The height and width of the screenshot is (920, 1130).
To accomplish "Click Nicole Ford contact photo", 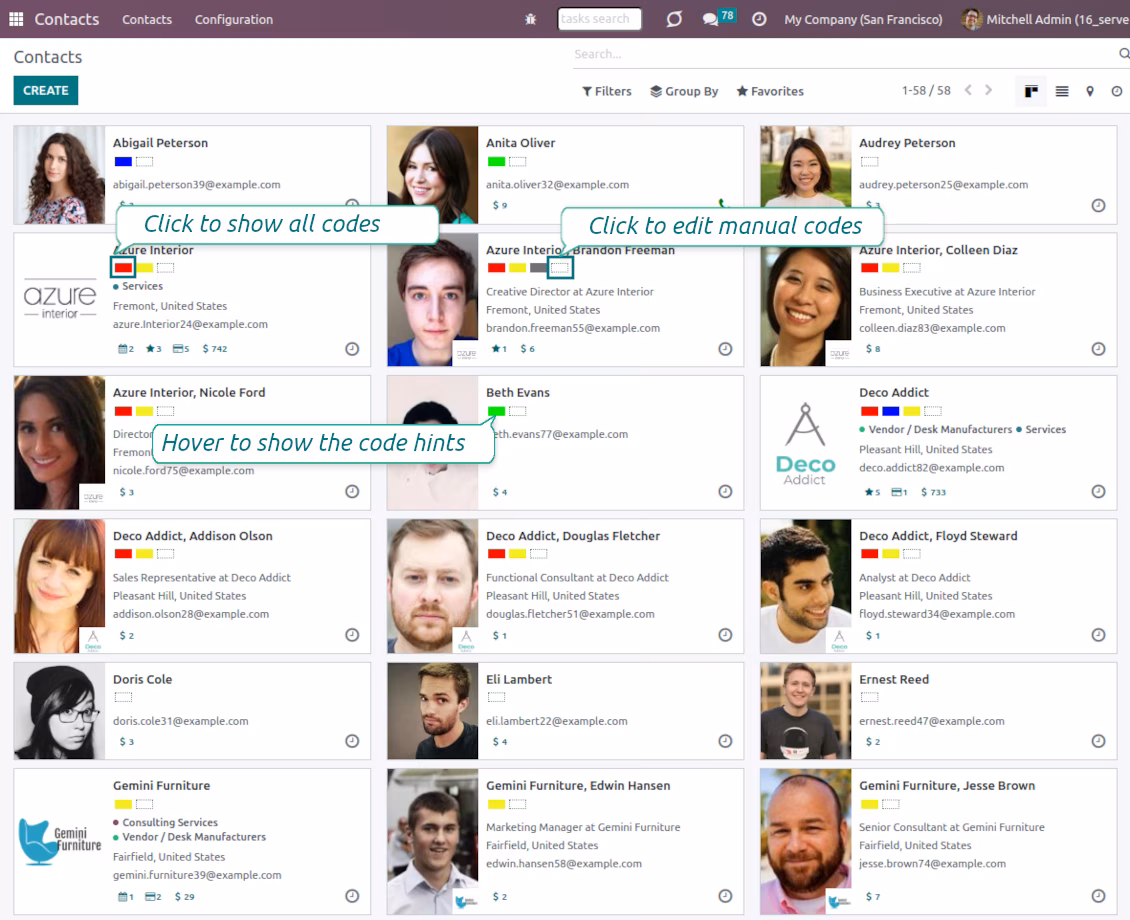I will click(x=59, y=442).
